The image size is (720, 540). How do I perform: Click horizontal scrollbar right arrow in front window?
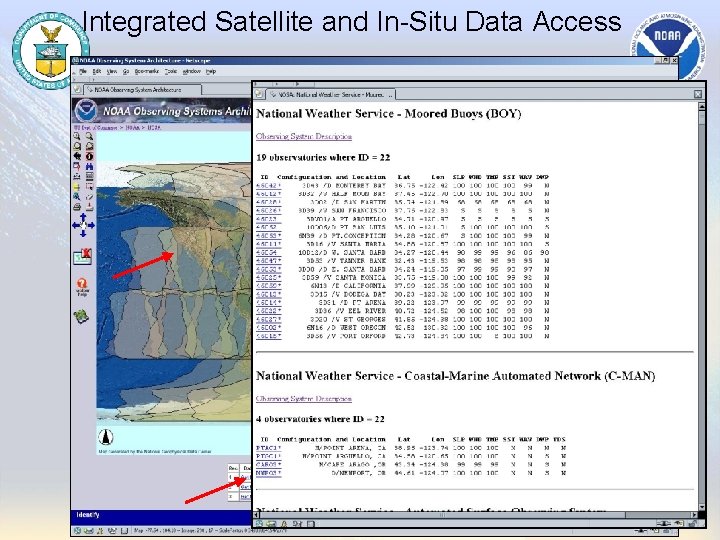(x=695, y=515)
